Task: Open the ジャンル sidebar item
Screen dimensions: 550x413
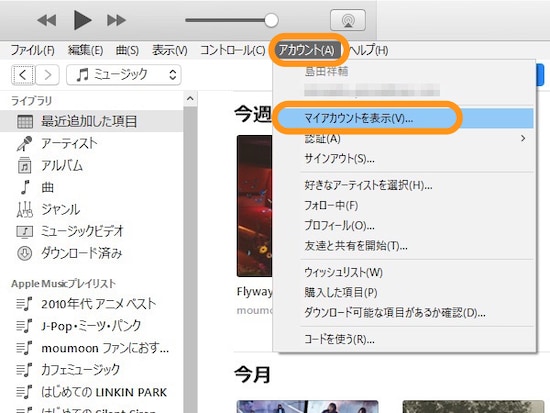Action: coord(61,209)
